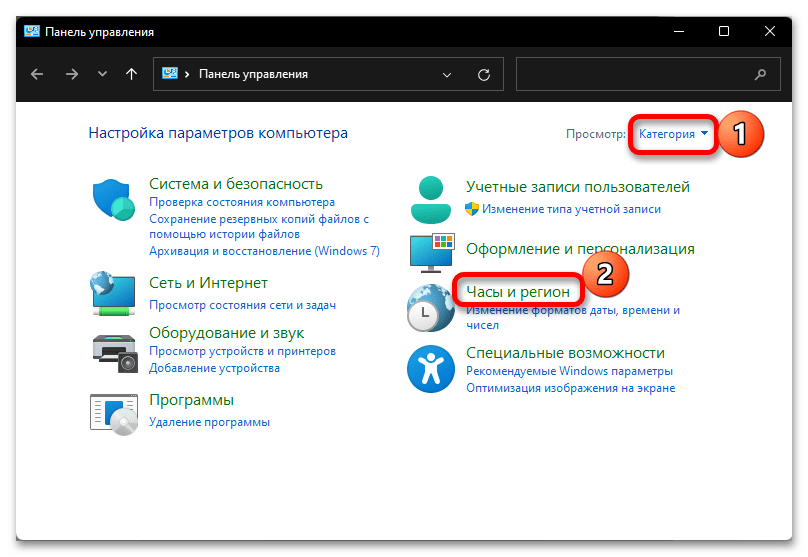The image size is (808, 557).
Task: Click Рекомендуемые Windows параметры link
Action: [x=569, y=371]
